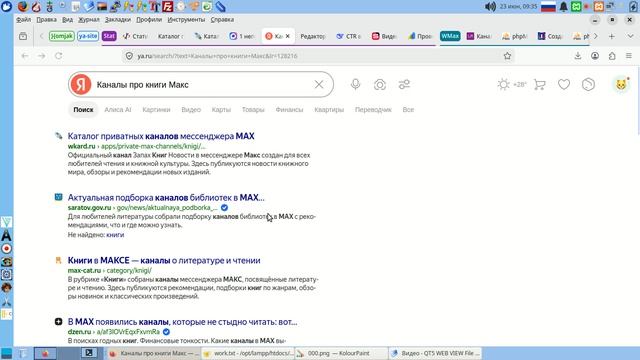Screen dimensions: 640x360
Task: Close the active Yandex search tab
Action: [288, 36]
